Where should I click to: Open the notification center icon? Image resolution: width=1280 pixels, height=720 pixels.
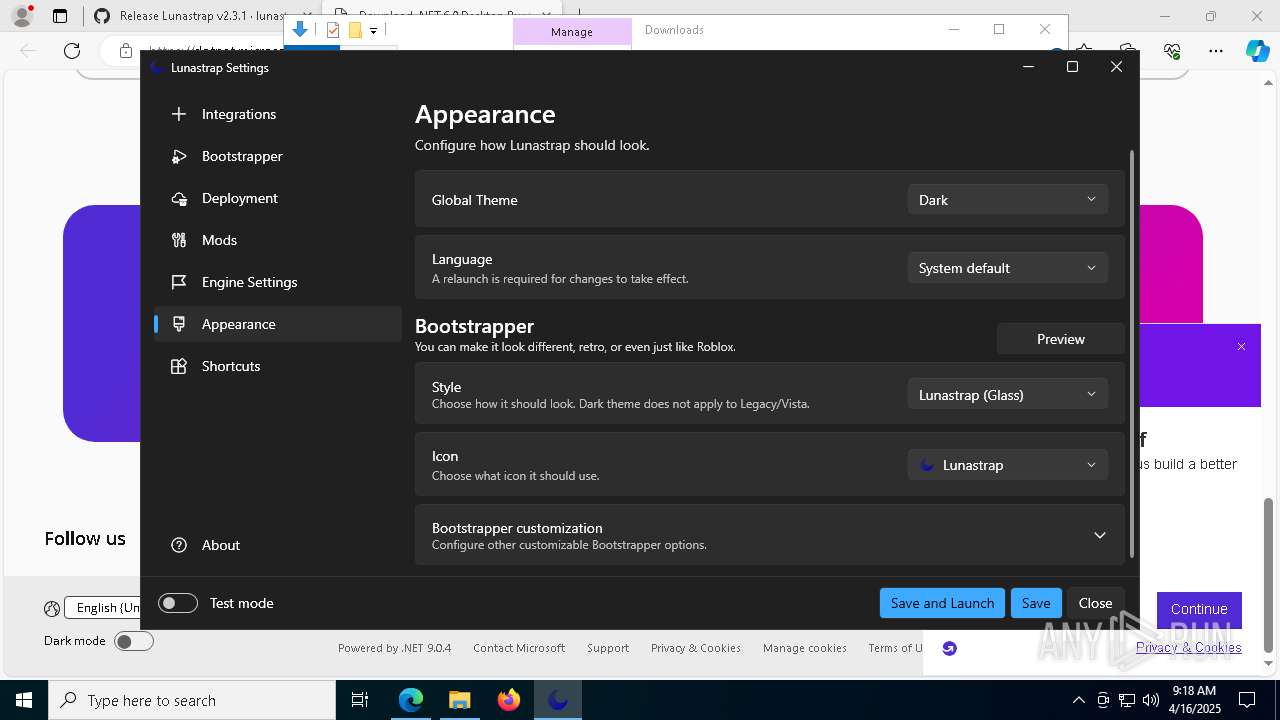pos(1247,700)
